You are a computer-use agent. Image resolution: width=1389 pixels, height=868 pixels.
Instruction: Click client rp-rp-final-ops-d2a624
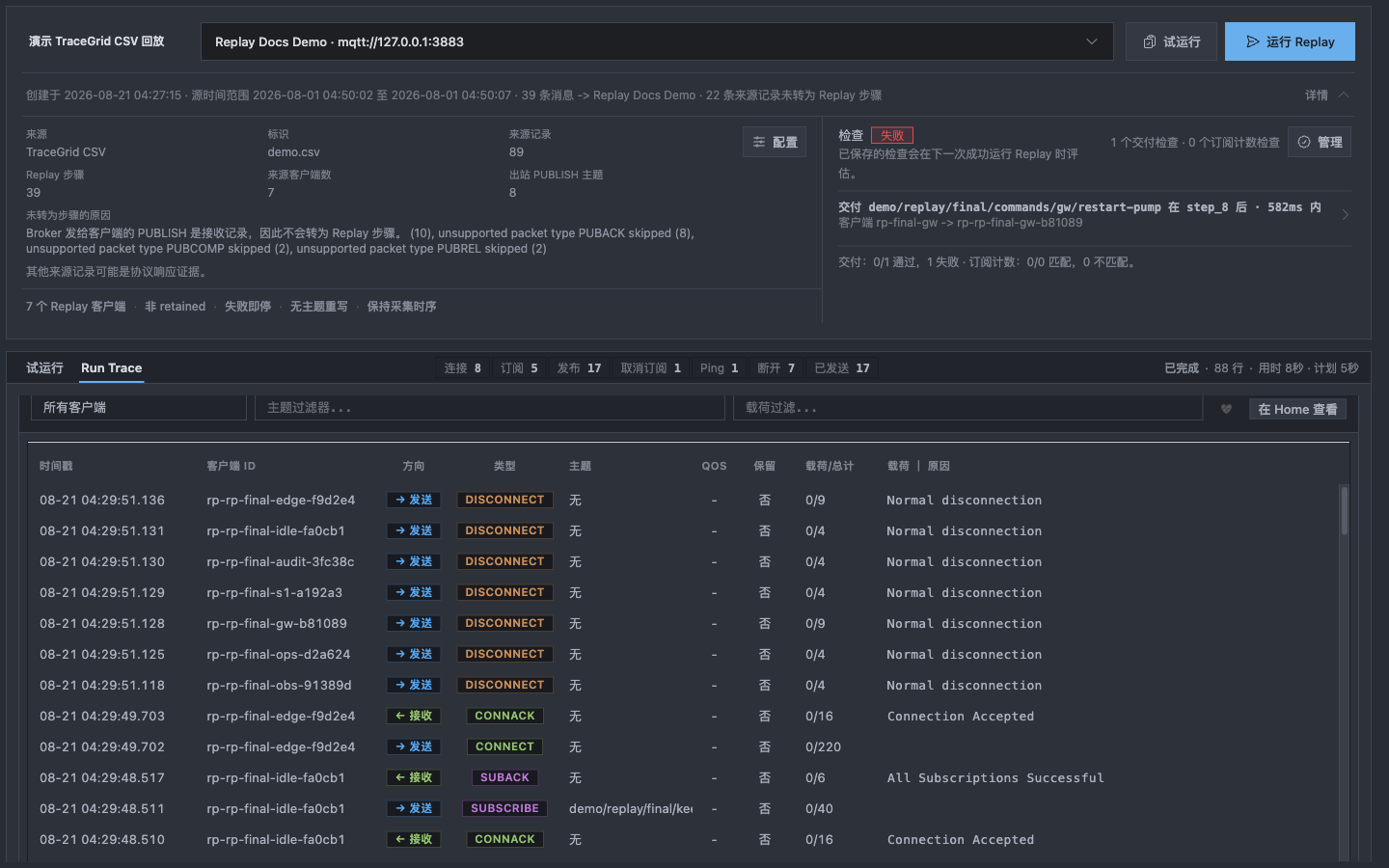point(278,654)
